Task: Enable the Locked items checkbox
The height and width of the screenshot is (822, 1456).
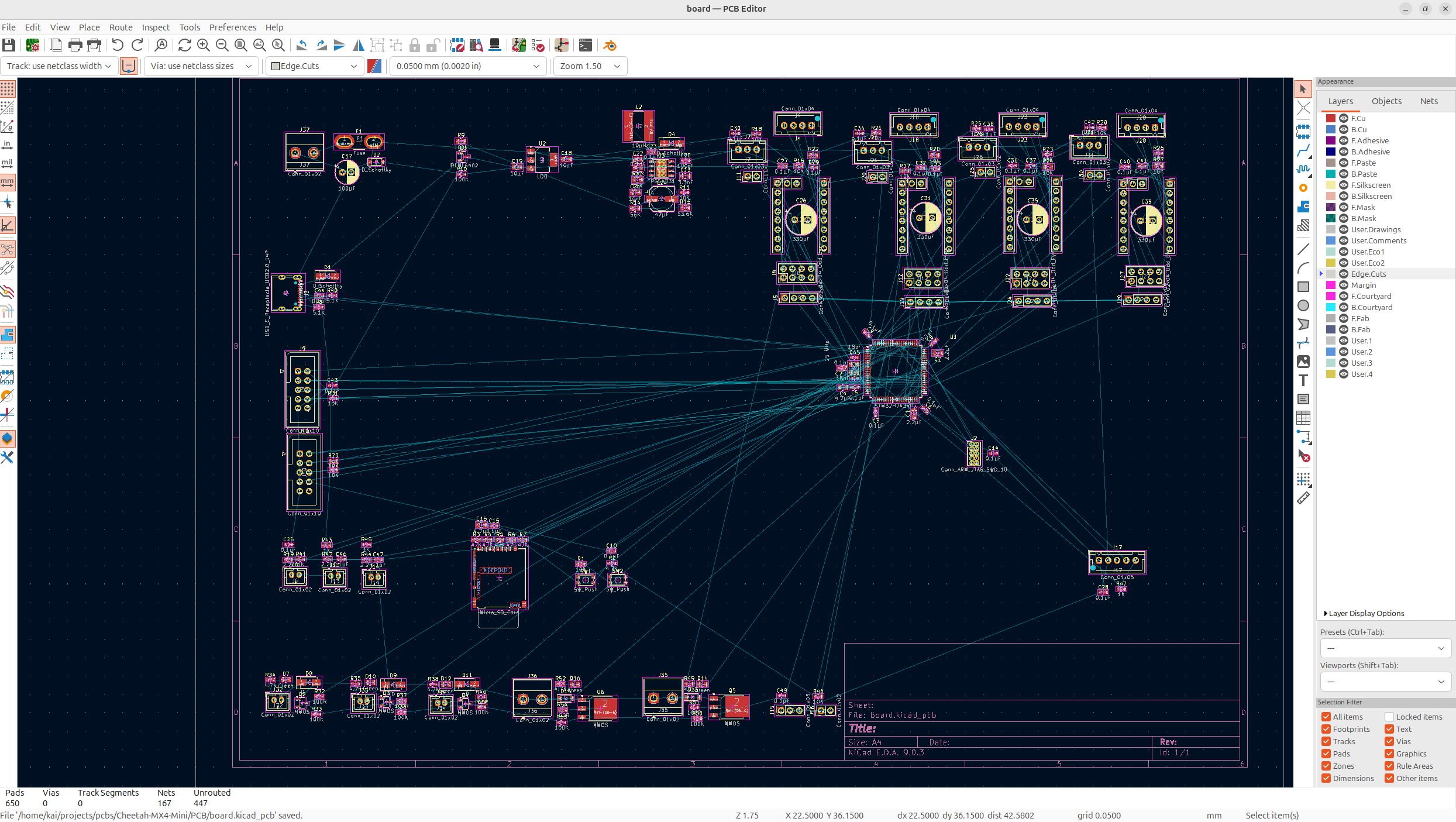Action: point(1389,717)
